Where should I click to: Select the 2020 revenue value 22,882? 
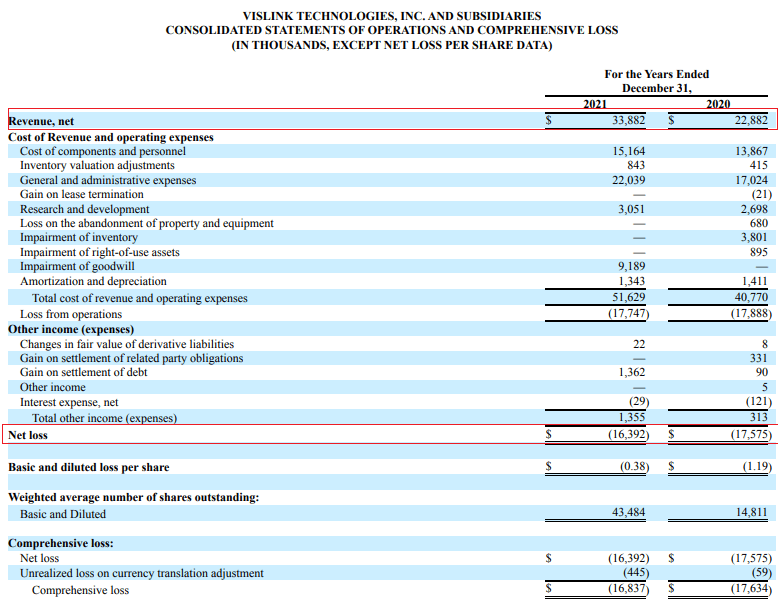(751, 120)
